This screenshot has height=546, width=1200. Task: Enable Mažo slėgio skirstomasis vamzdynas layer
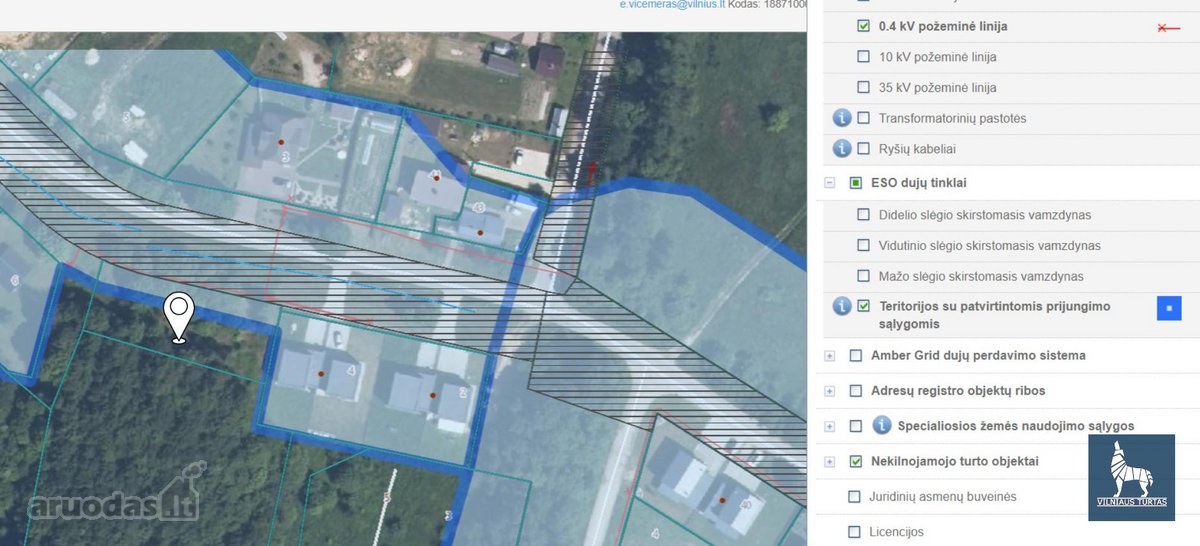864,276
